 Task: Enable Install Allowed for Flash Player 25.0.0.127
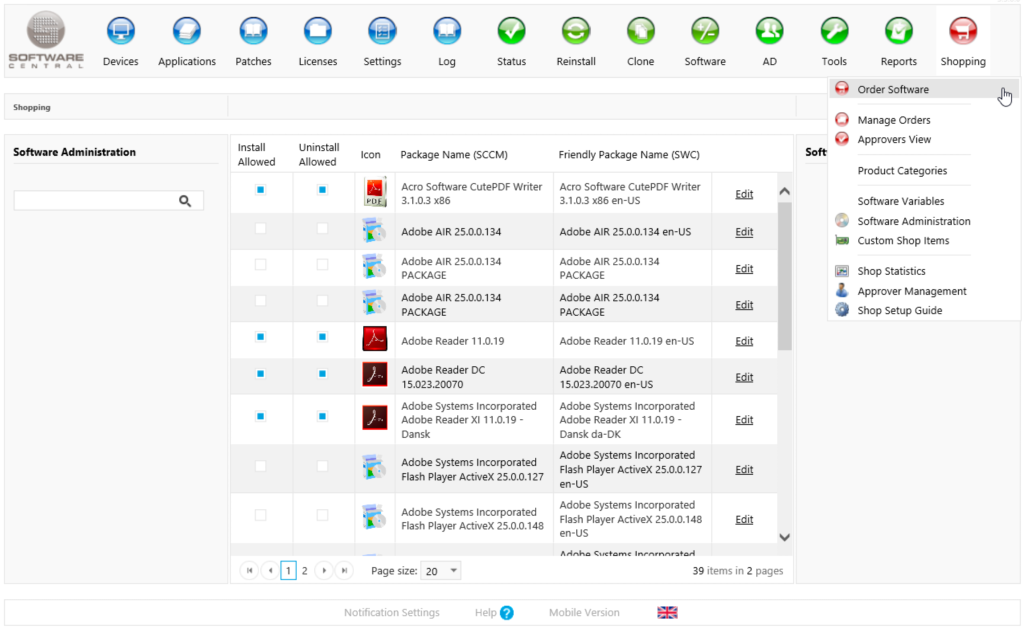261,466
